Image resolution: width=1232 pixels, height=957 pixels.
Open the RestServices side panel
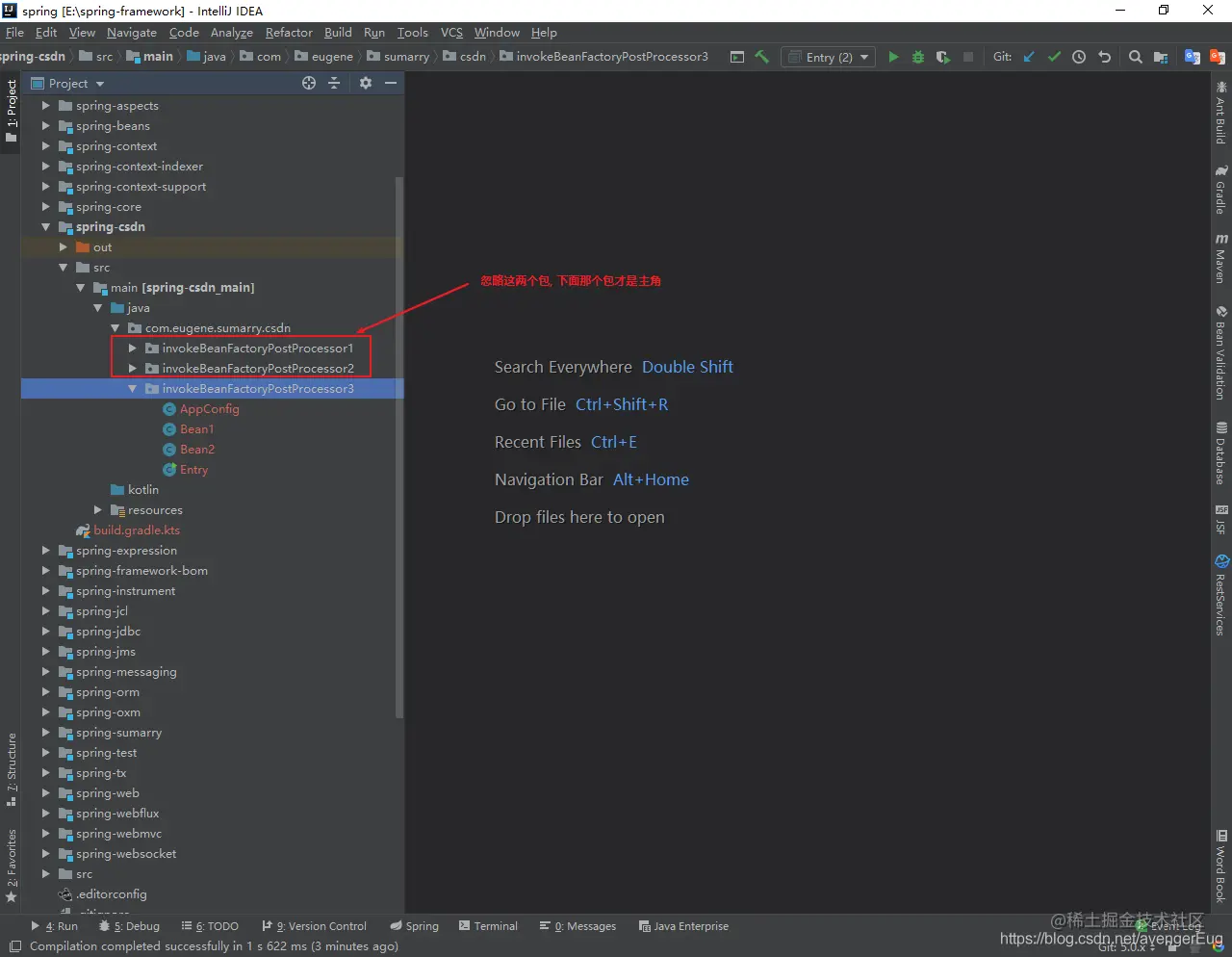1220,594
